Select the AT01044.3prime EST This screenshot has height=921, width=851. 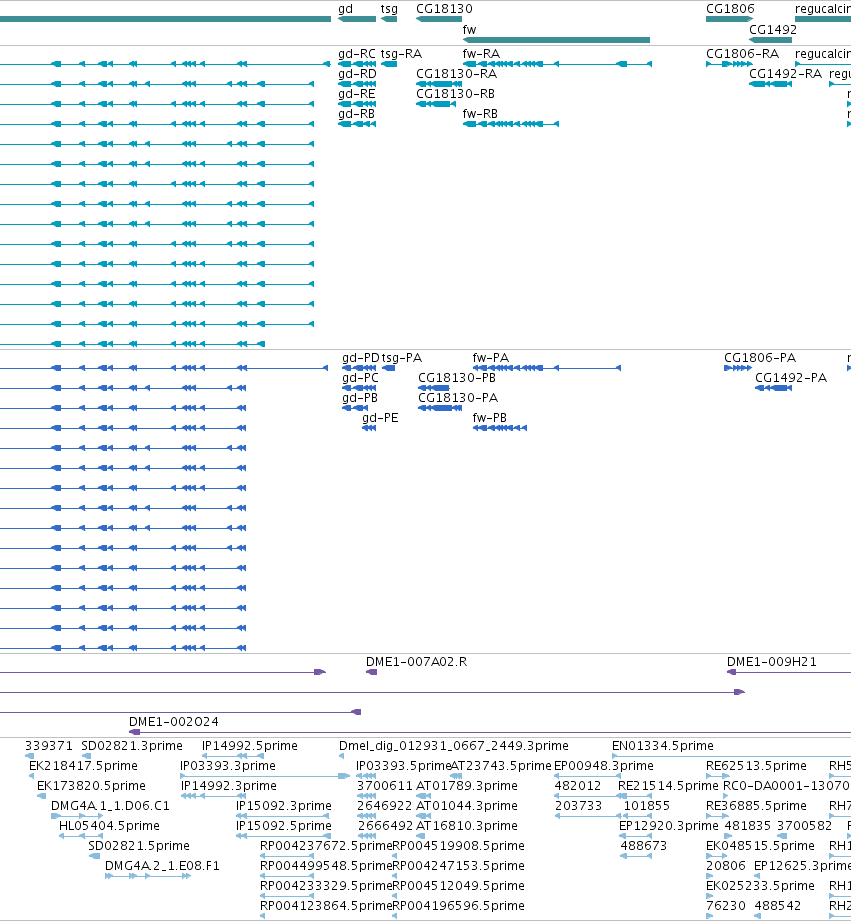click(423, 816)
